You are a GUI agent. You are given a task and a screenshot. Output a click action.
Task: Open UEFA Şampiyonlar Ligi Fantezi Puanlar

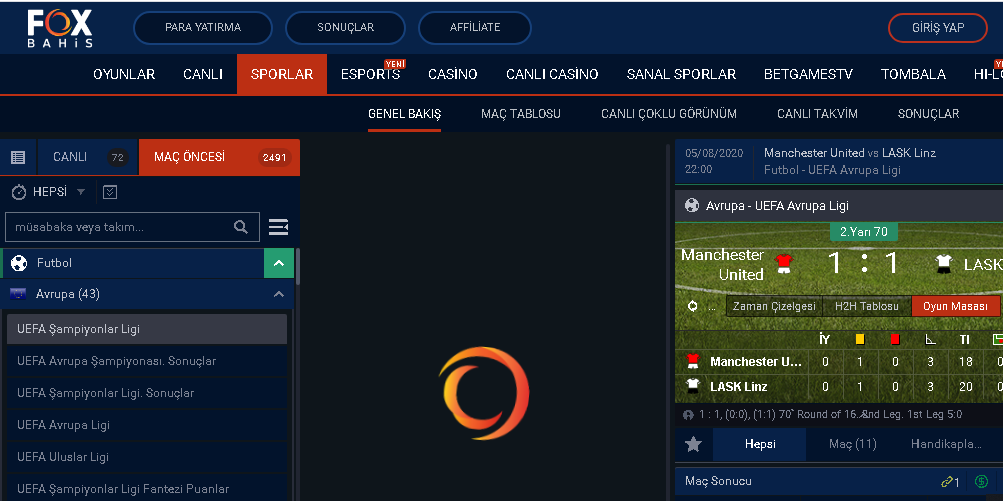pyautogui.click(x=147, y=489)
